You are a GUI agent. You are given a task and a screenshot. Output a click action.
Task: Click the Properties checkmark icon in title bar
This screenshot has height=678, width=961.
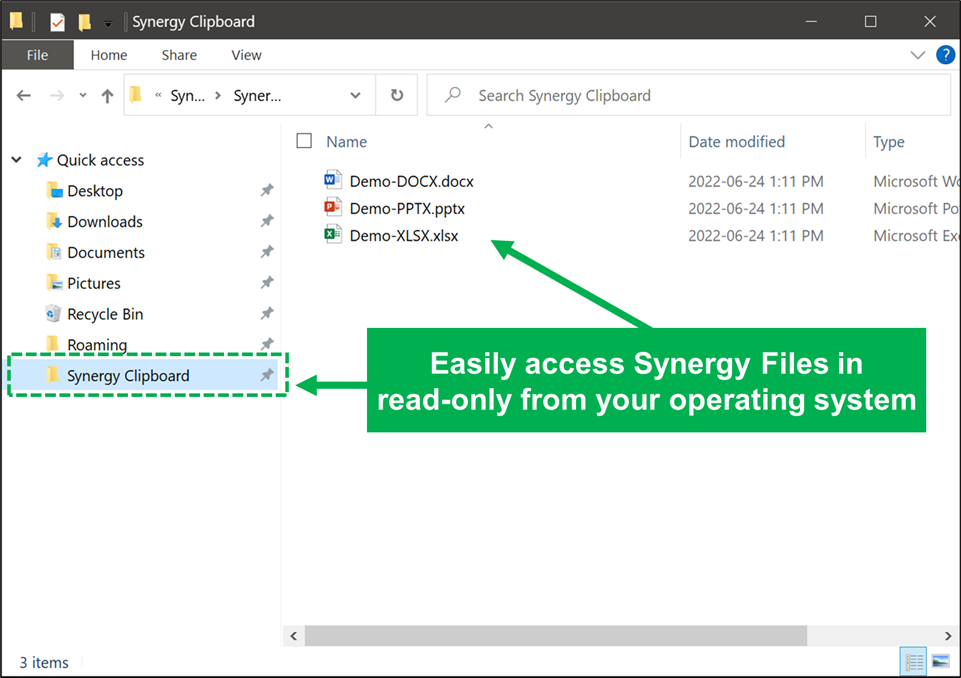tap(57, 23)
